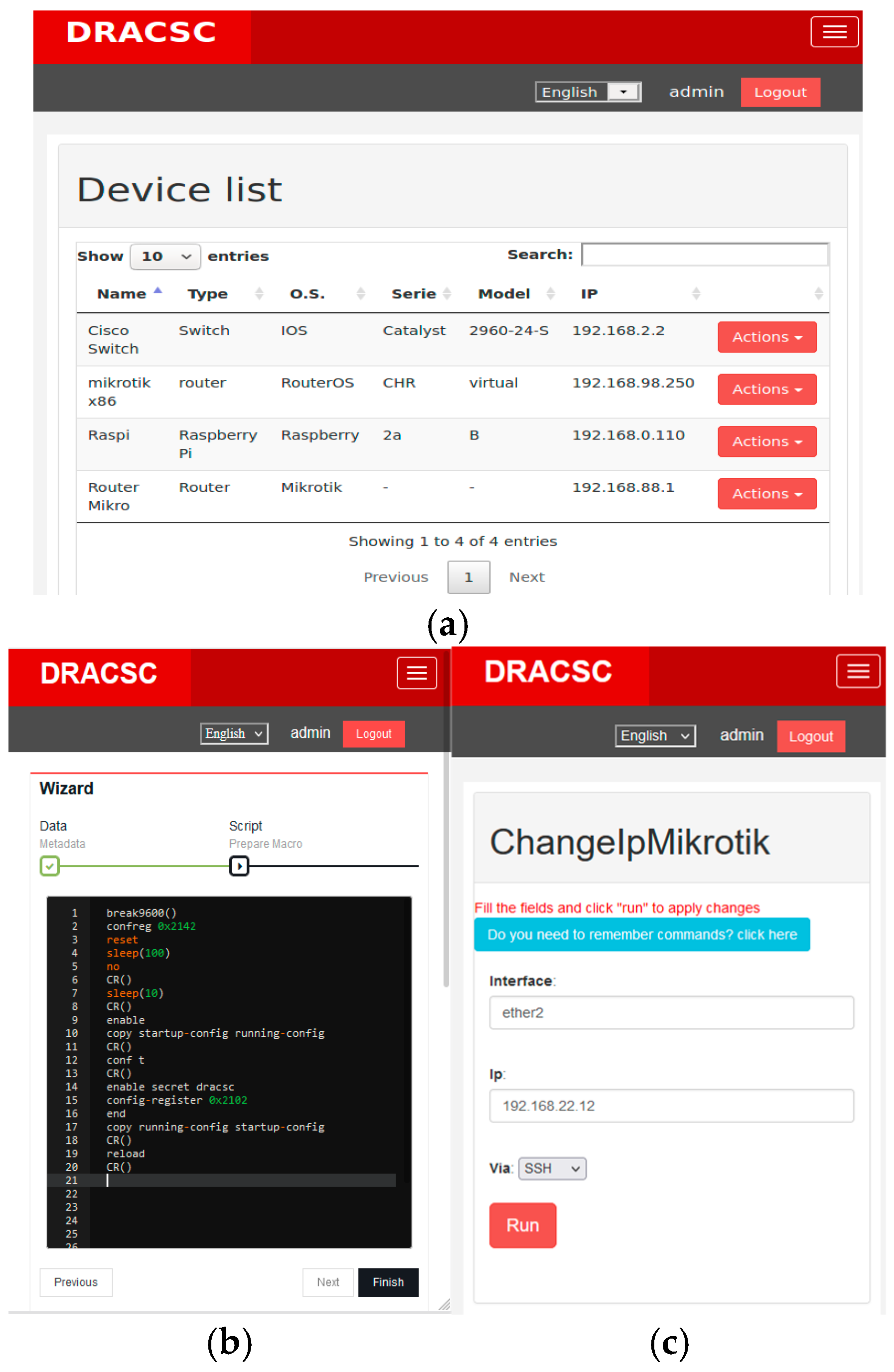
Task: Sort device table by Type column
Action: tap(259, 293)
